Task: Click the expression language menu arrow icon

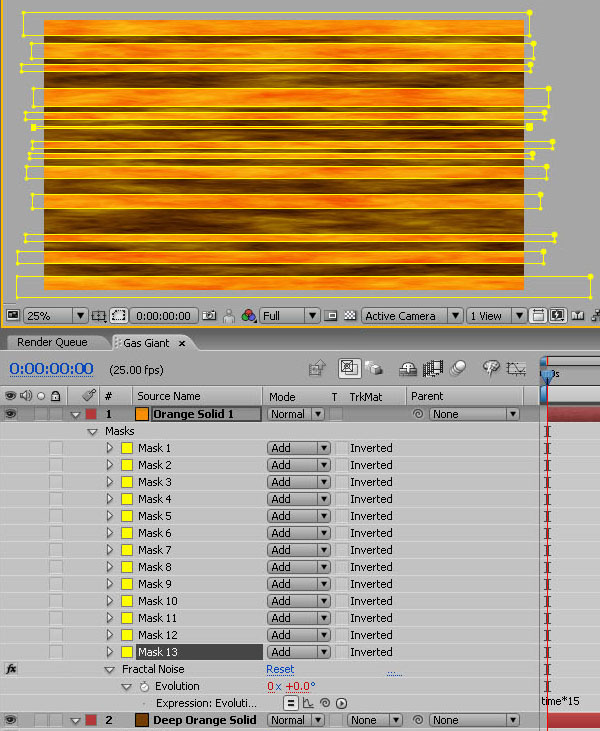Action: tap(341, 703)
